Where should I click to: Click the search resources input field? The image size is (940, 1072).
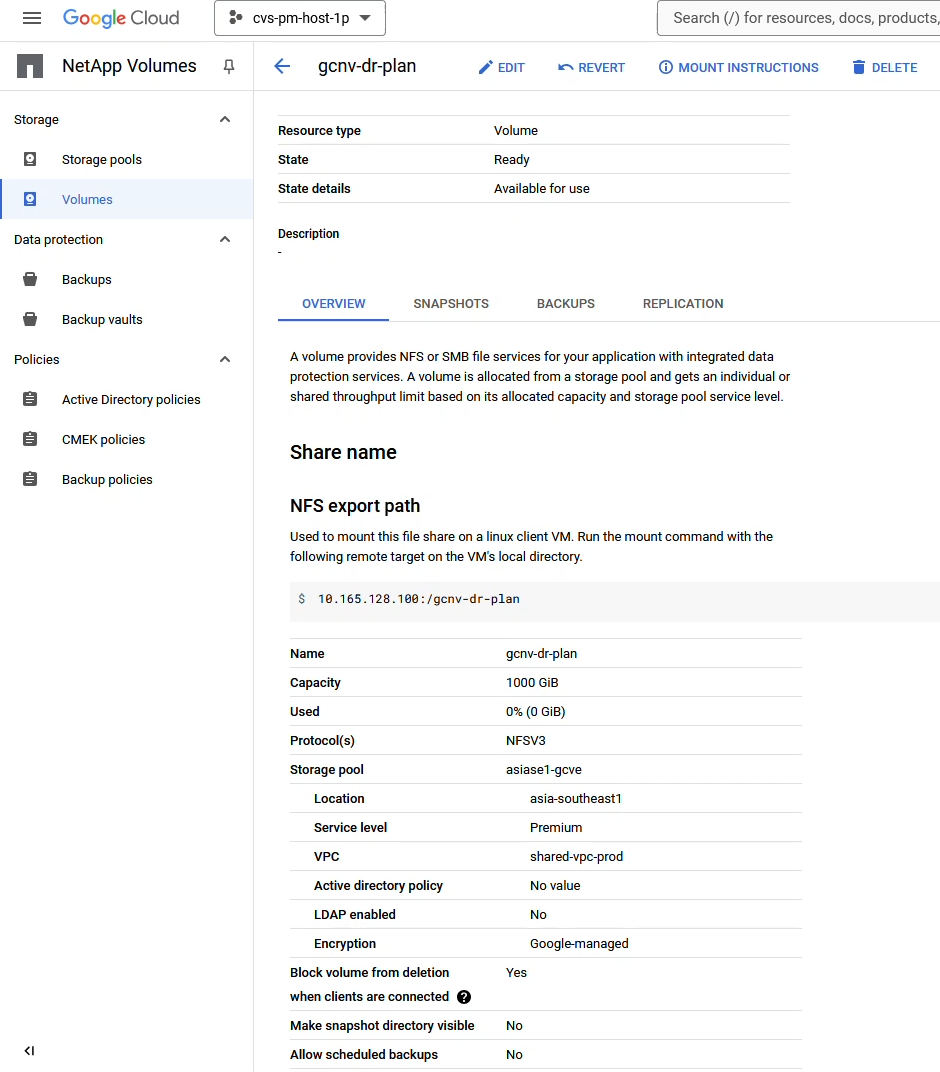pyautogui.click(x=800, y=18)
